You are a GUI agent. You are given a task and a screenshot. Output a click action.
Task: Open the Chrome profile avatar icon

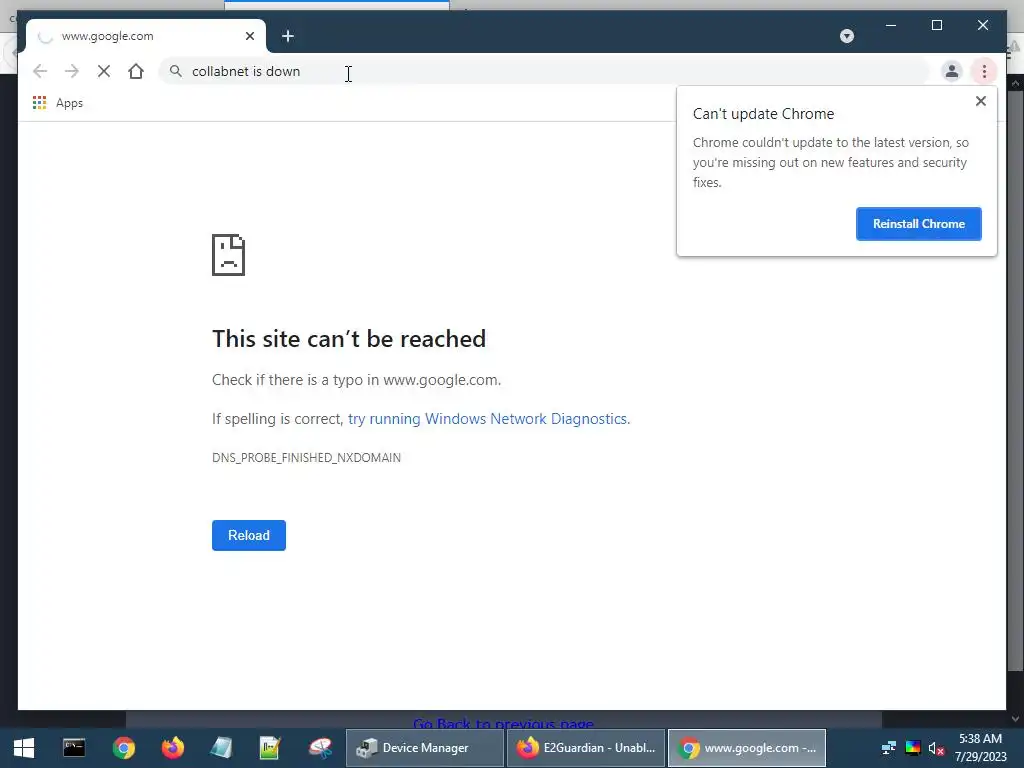952,71
